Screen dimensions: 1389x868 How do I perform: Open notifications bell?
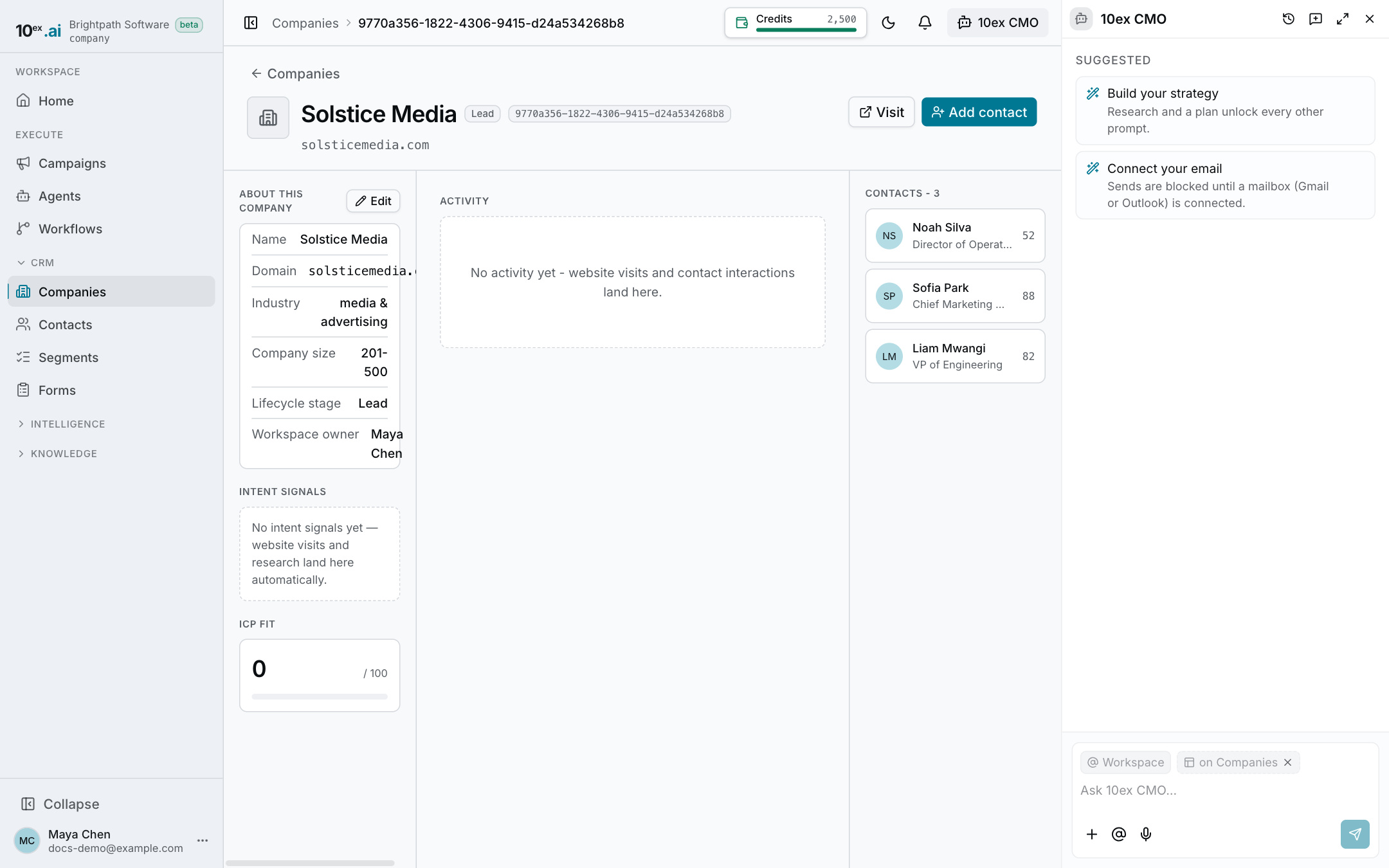[925, 23]
